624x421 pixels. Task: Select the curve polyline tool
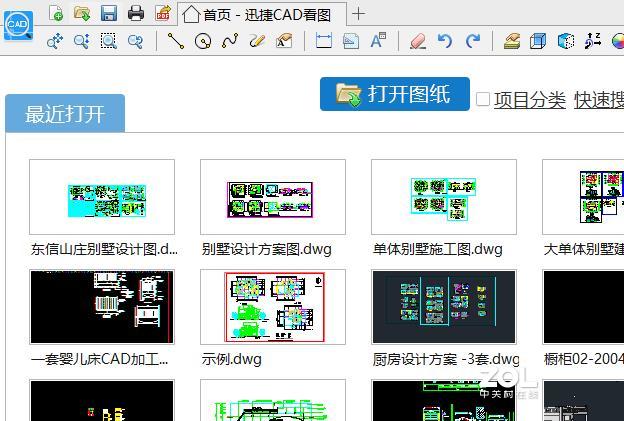click(x=230, y=41)
